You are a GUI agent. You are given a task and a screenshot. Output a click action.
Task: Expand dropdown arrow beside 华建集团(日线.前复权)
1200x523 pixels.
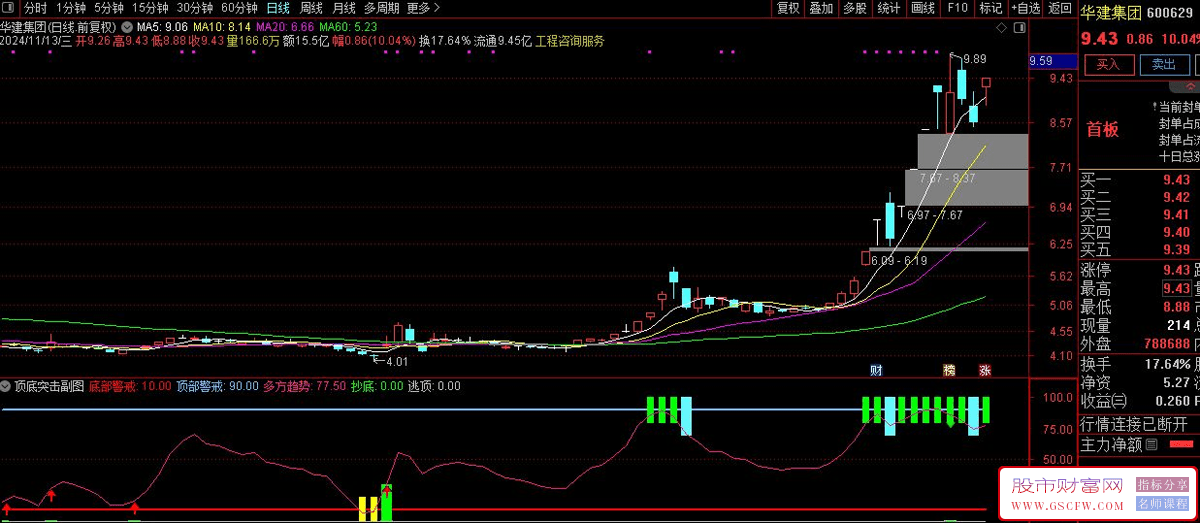click(126, 26)
